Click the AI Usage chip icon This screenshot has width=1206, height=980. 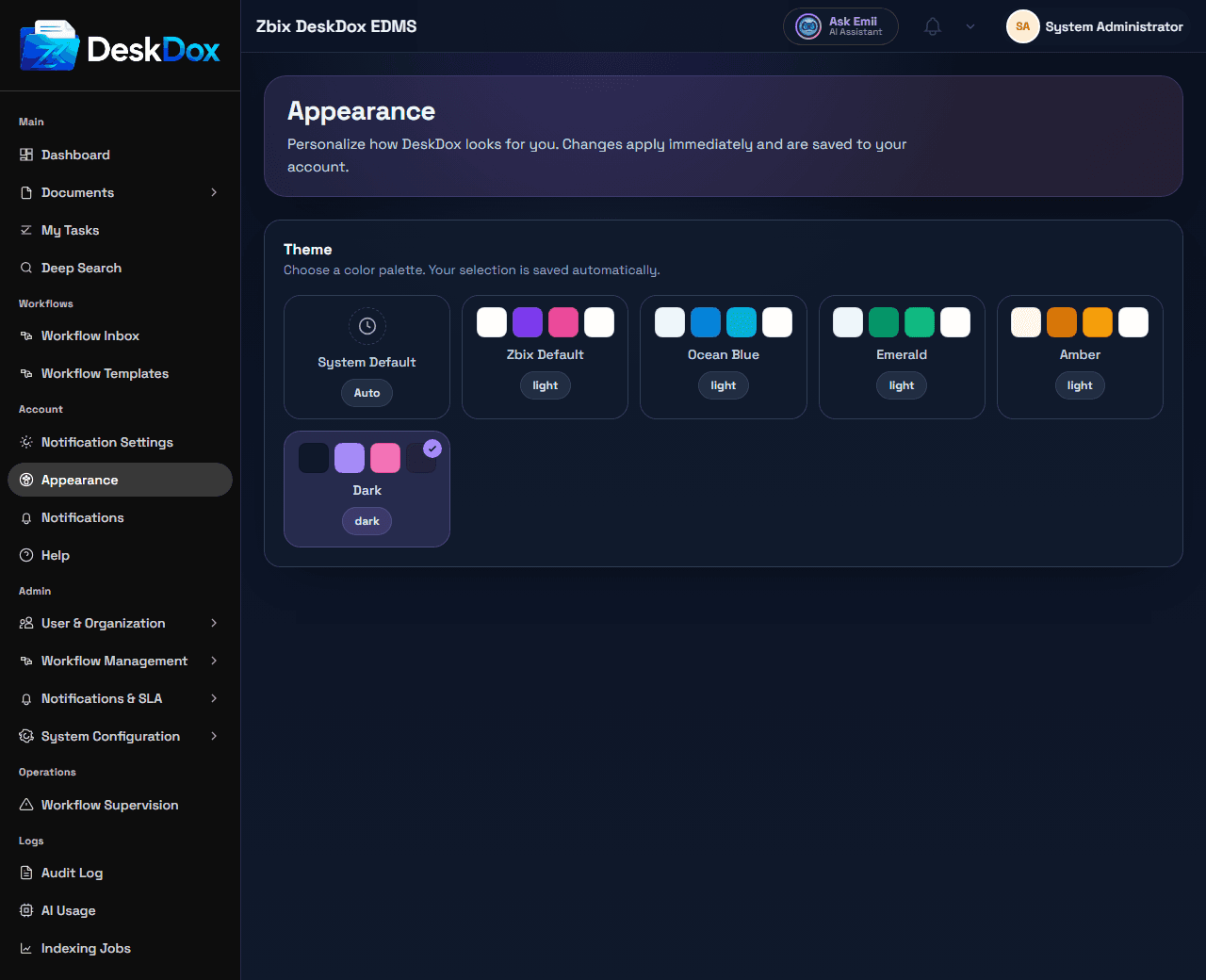point(26,910)
